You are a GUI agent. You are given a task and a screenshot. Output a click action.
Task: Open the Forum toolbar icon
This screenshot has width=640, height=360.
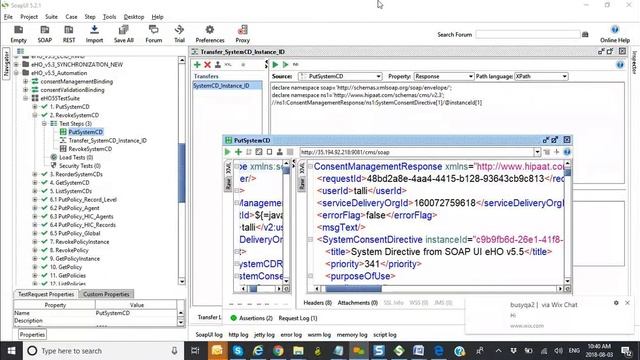point(153,34)
